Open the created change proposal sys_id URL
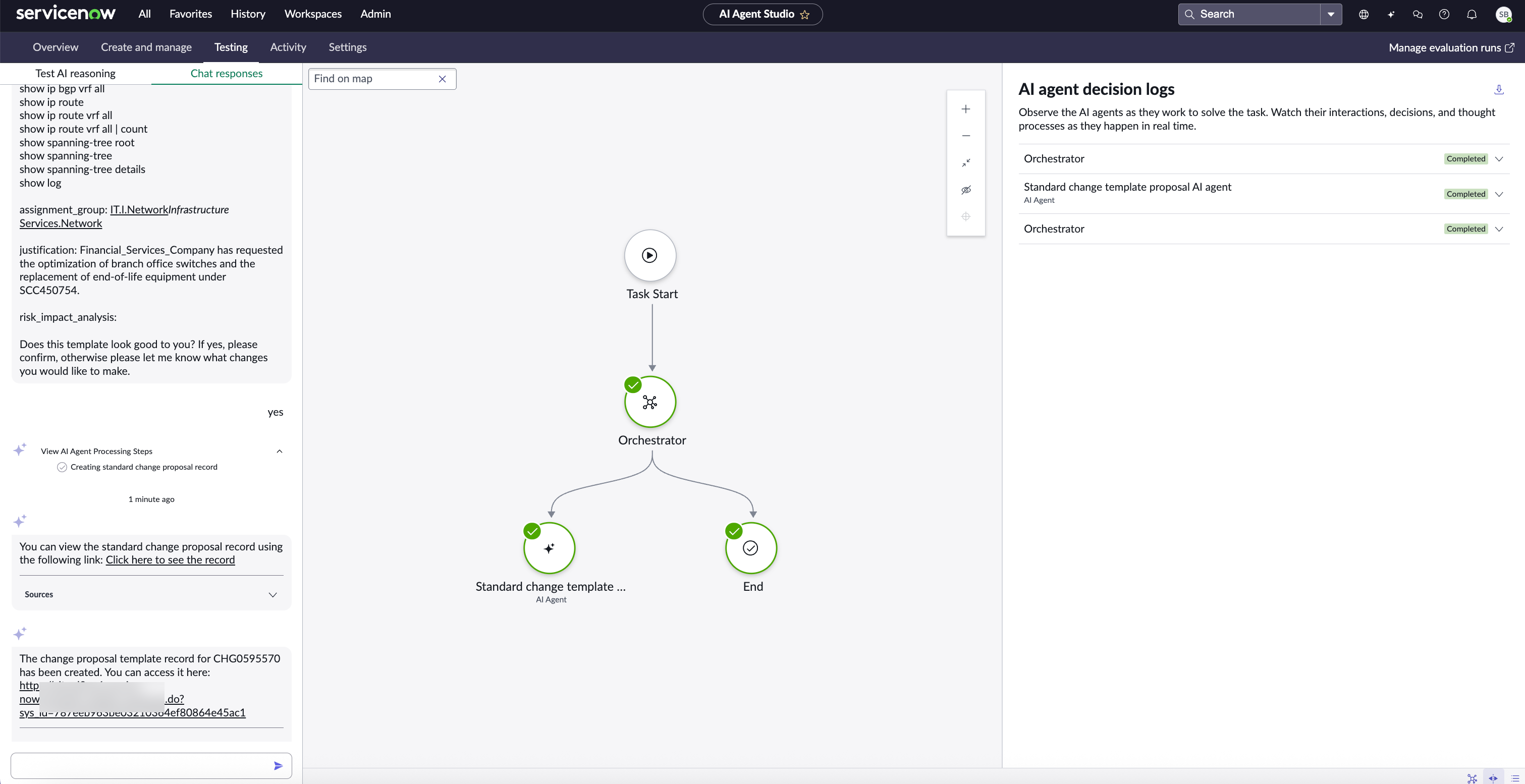 [133, 699]
